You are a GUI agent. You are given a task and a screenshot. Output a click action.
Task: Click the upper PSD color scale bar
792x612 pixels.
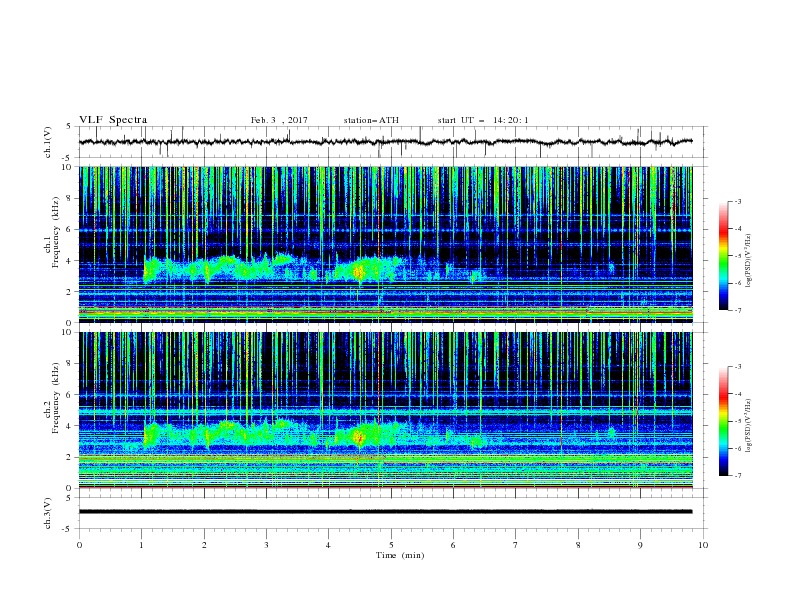(724, 255)
